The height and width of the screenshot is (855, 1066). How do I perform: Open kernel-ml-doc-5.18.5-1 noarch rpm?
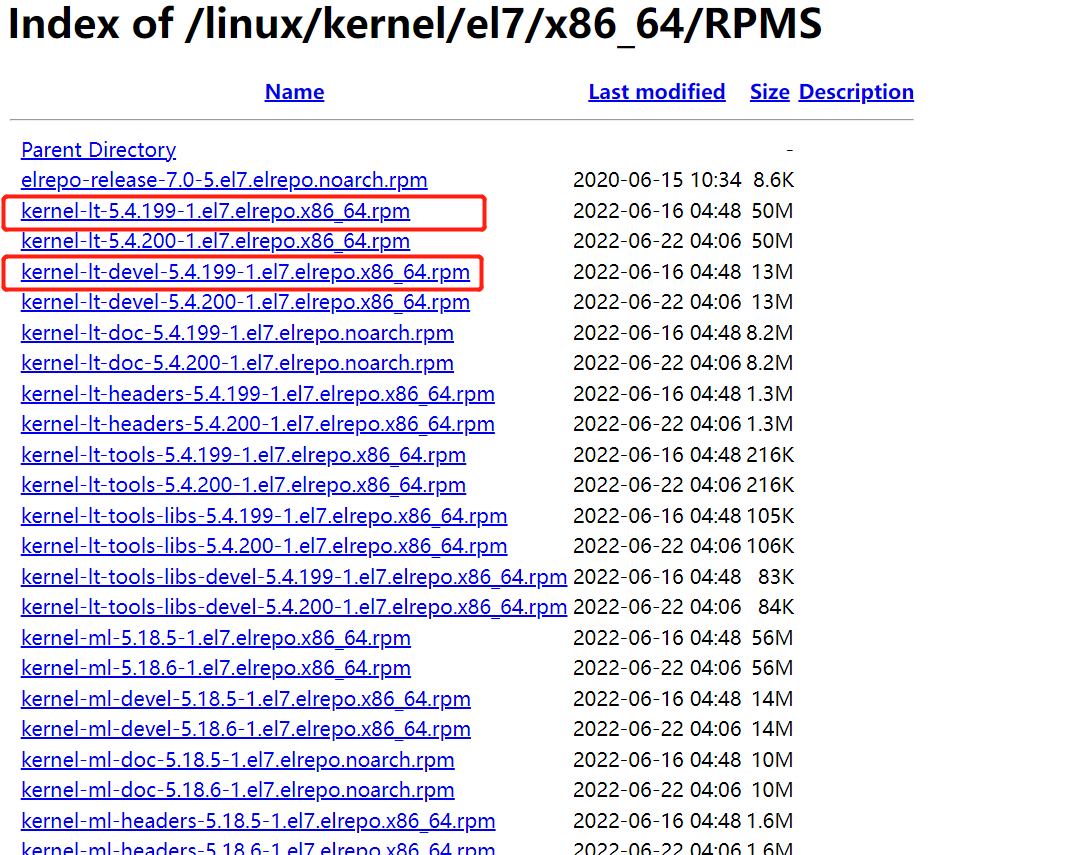tap(237, 760)
